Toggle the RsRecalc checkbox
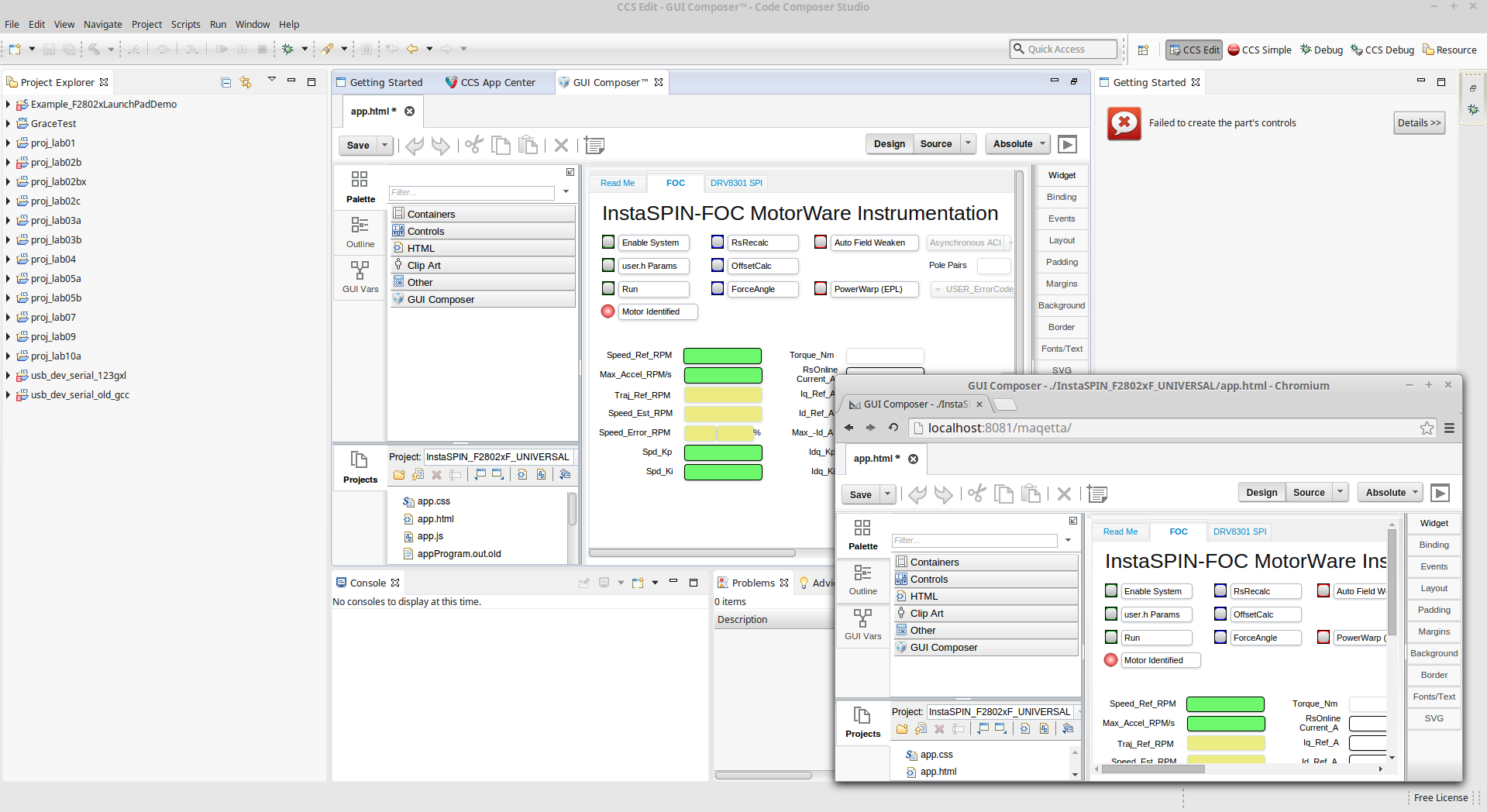This screenshot has height=812, width=1487. tap(718, 243)
